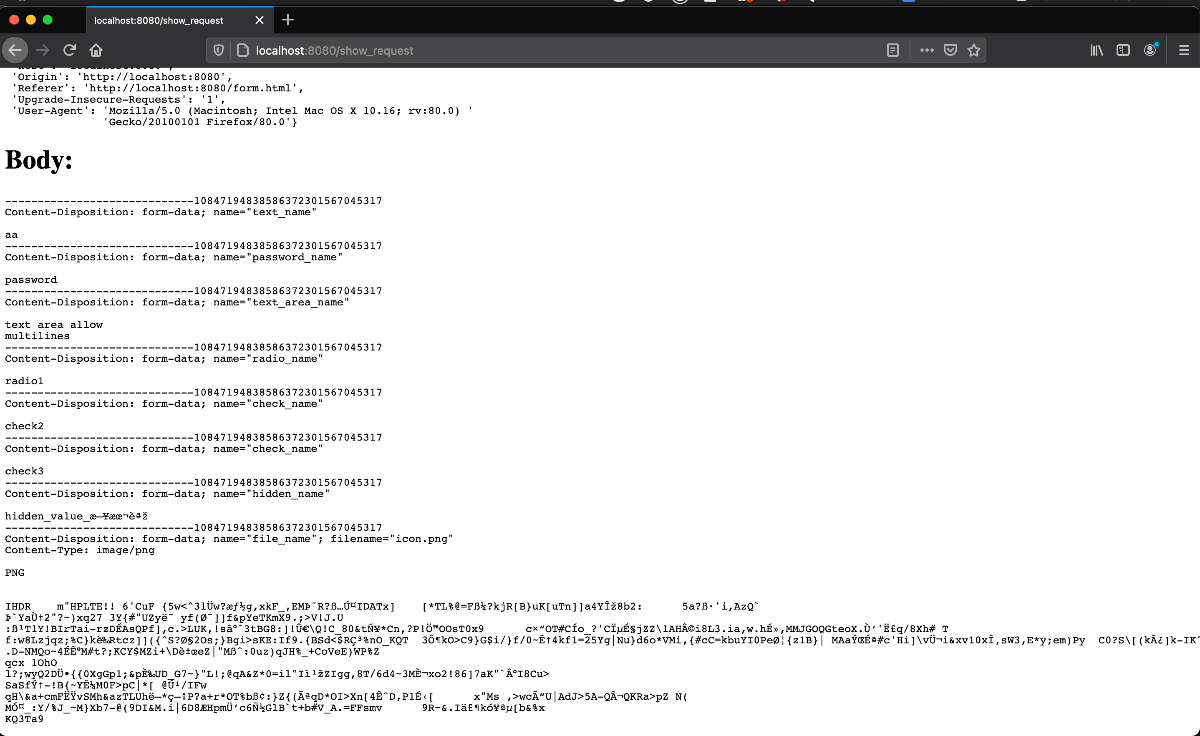Image resolution: width=1200 pixels, height=736 pixels.
Task: Click the 'PNG' text line
Action: pos(15,572)
